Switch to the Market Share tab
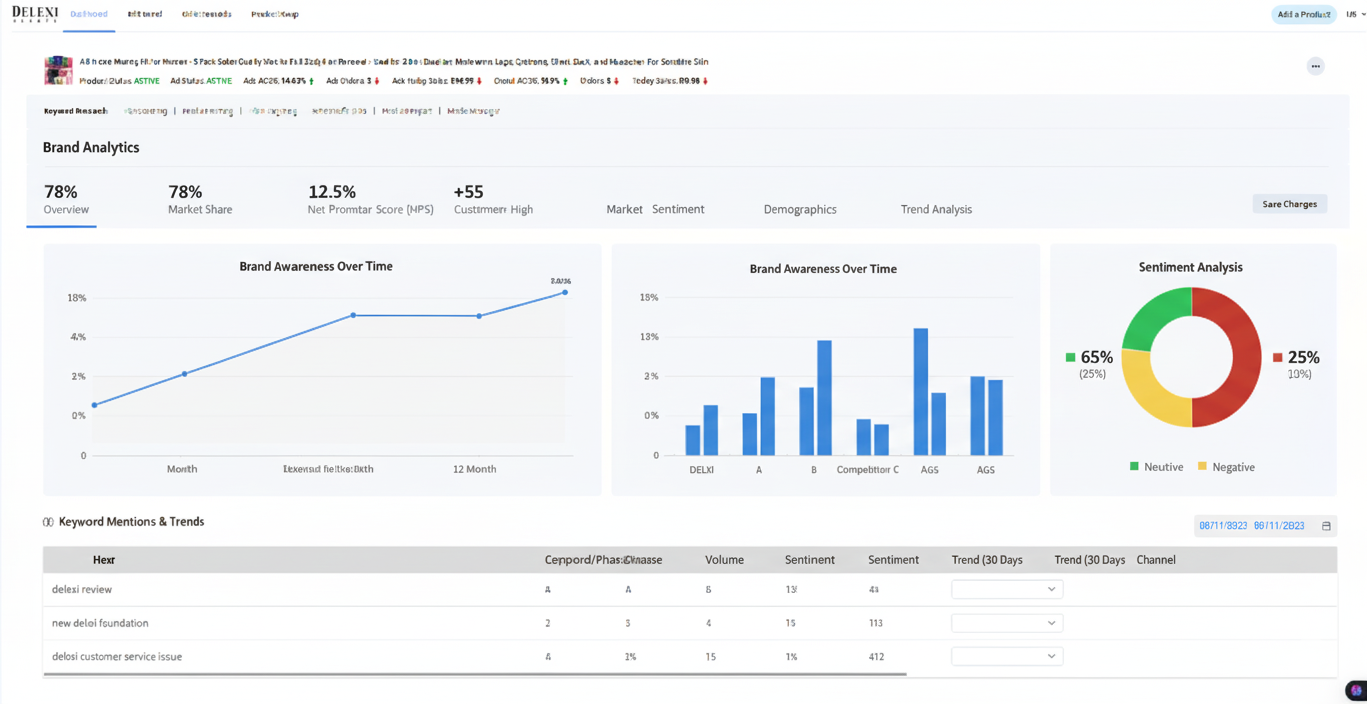This screenshot has height=704, width=1367. [200, 199]
